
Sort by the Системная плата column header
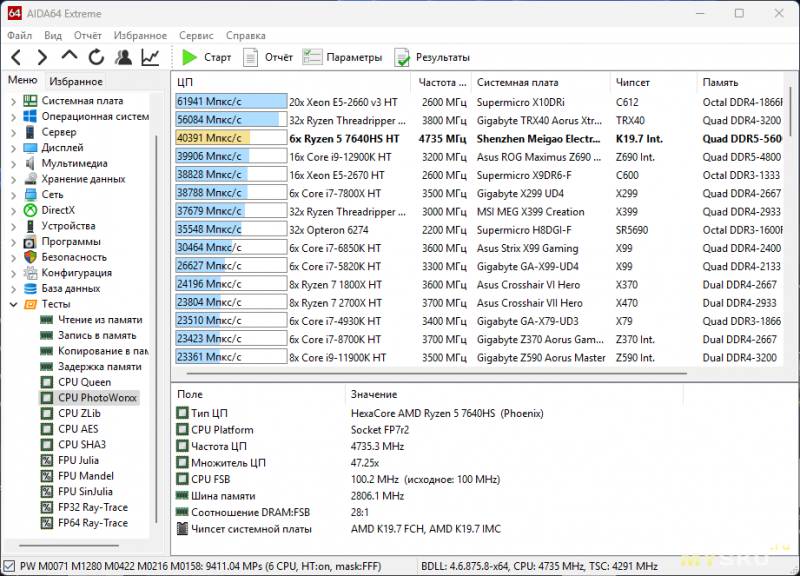pos(540,82)
